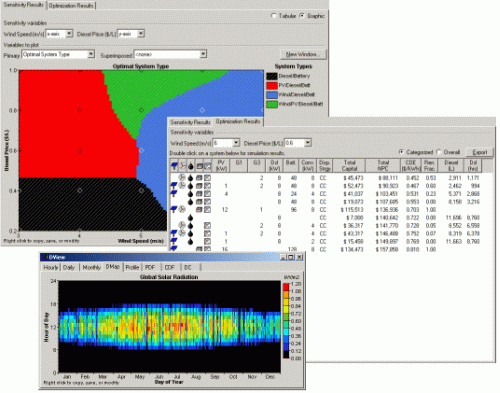Open the Monthly tab in DView
The height and width of the screenshot is (393, 500).
point(91,267)
